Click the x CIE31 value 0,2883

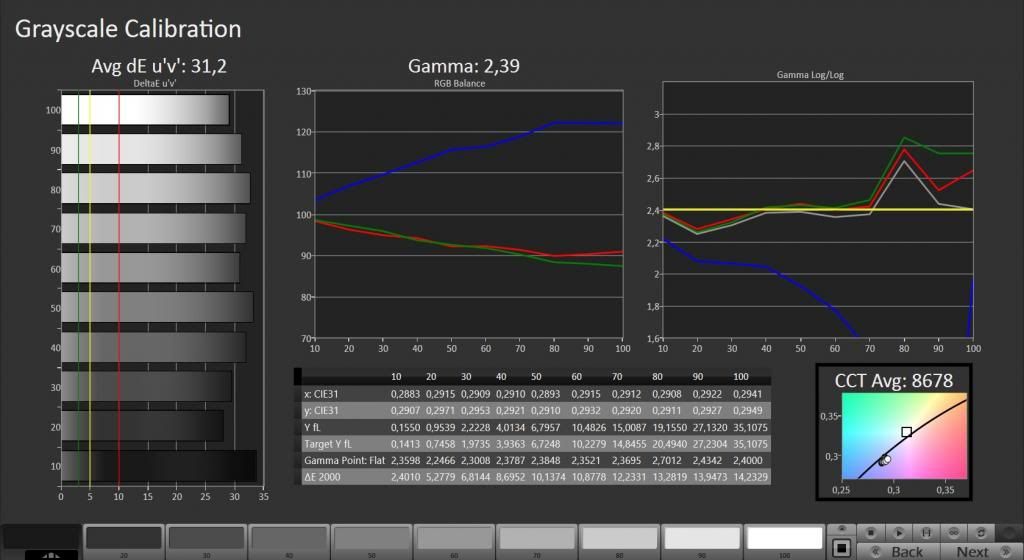click(x=405, y=394)
